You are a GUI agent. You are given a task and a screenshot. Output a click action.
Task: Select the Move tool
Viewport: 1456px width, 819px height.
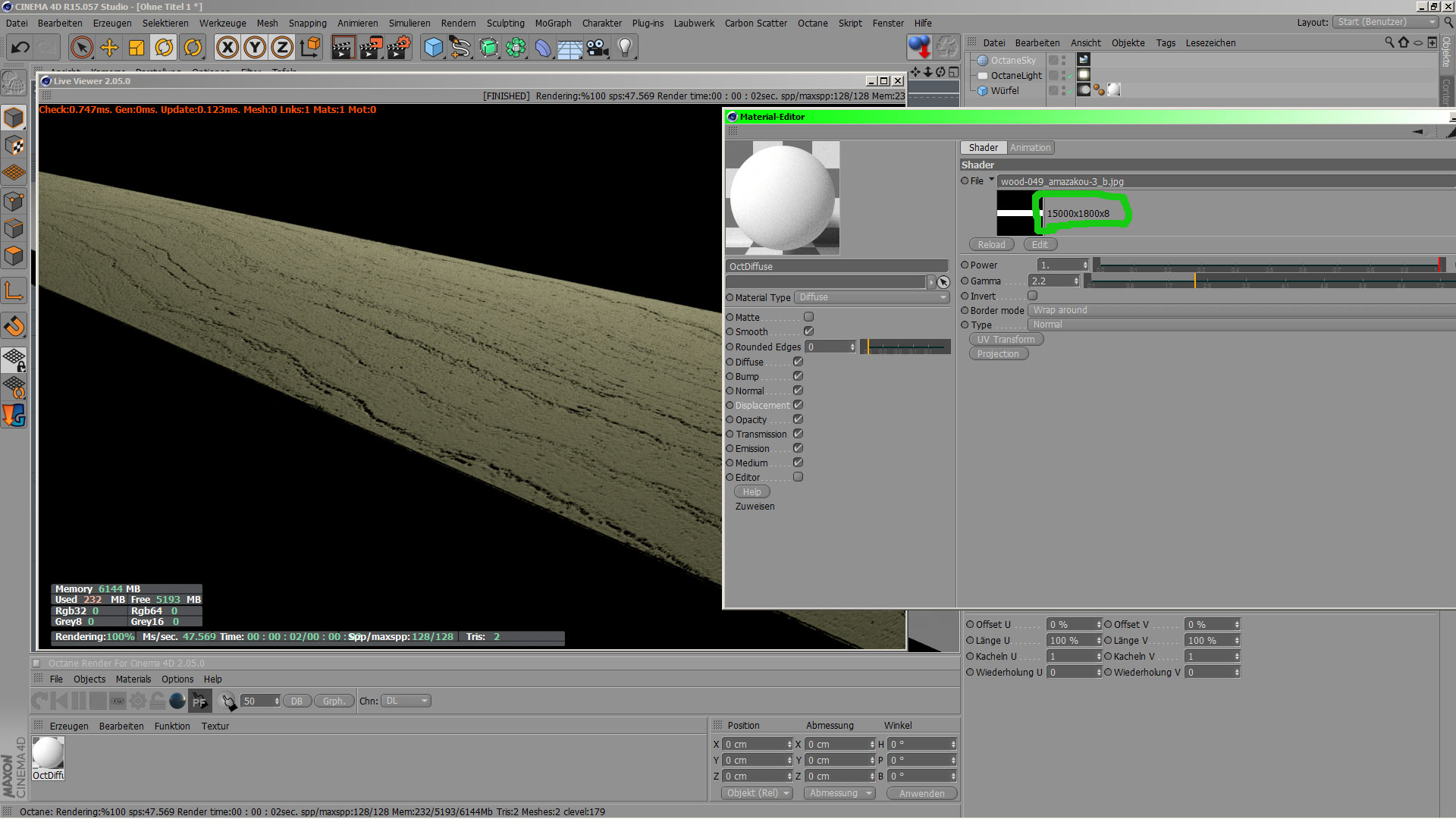click(109, 48)
